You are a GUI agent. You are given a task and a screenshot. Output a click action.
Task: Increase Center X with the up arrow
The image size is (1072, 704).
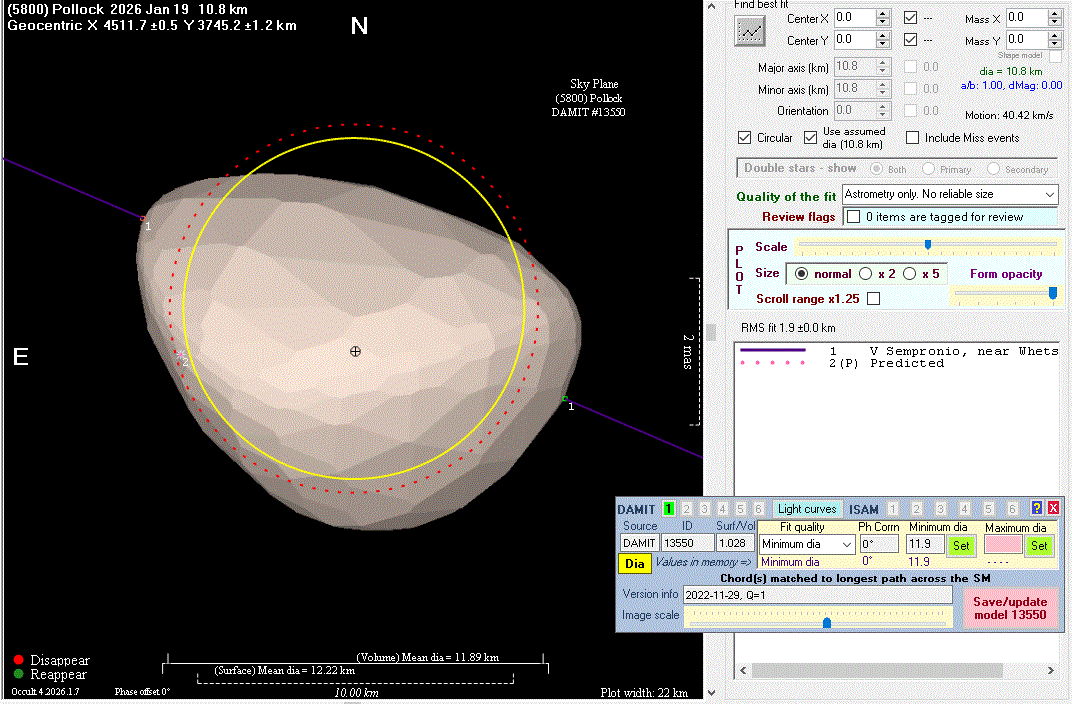pos(882,13)
